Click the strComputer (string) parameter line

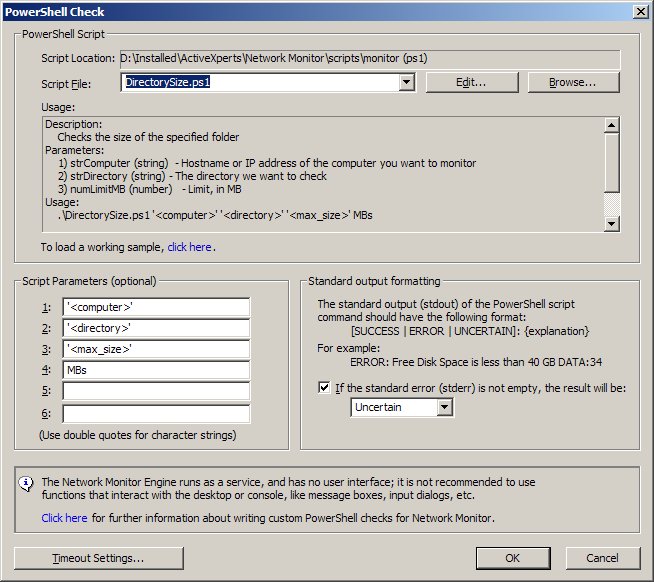tap(267, 163)
